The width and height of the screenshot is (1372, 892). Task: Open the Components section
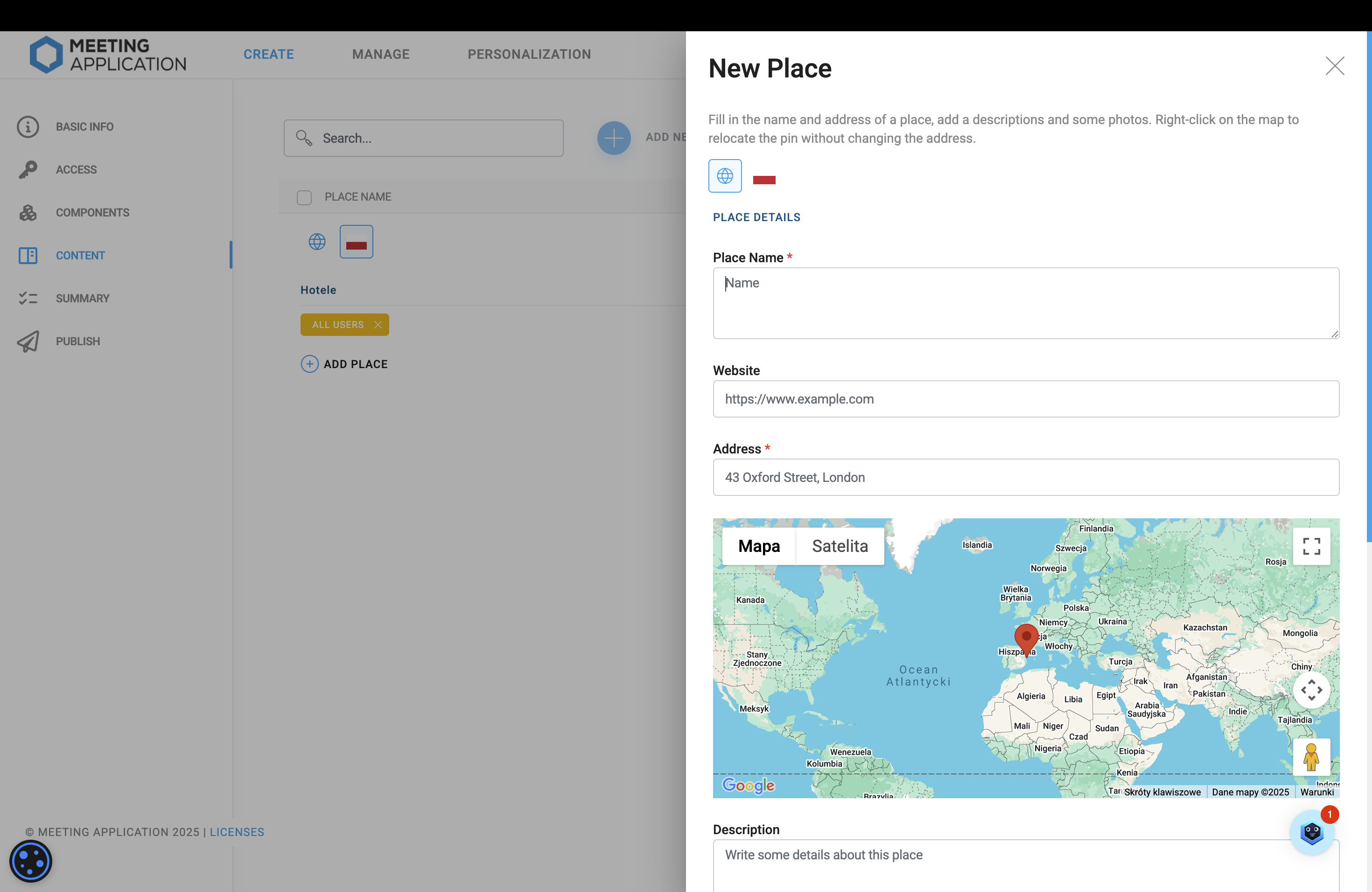tap(91, 213)
